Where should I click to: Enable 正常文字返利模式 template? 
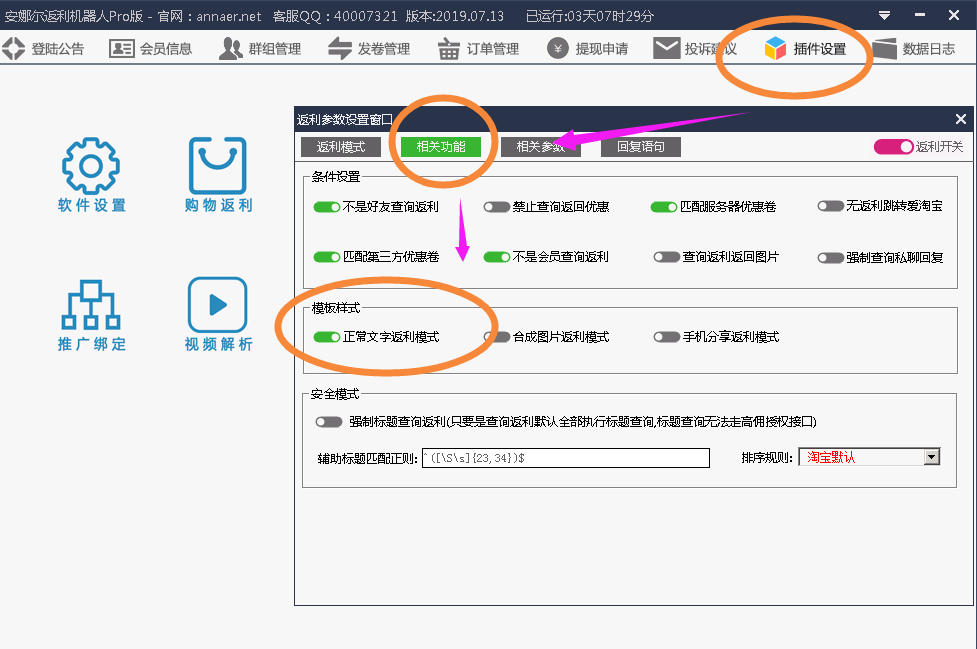pyautogui.click(x=326, y=337)
